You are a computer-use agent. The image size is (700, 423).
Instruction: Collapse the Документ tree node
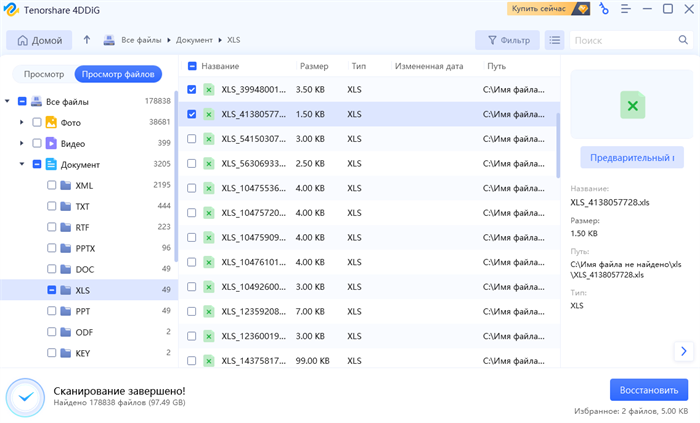click(21, 164)
